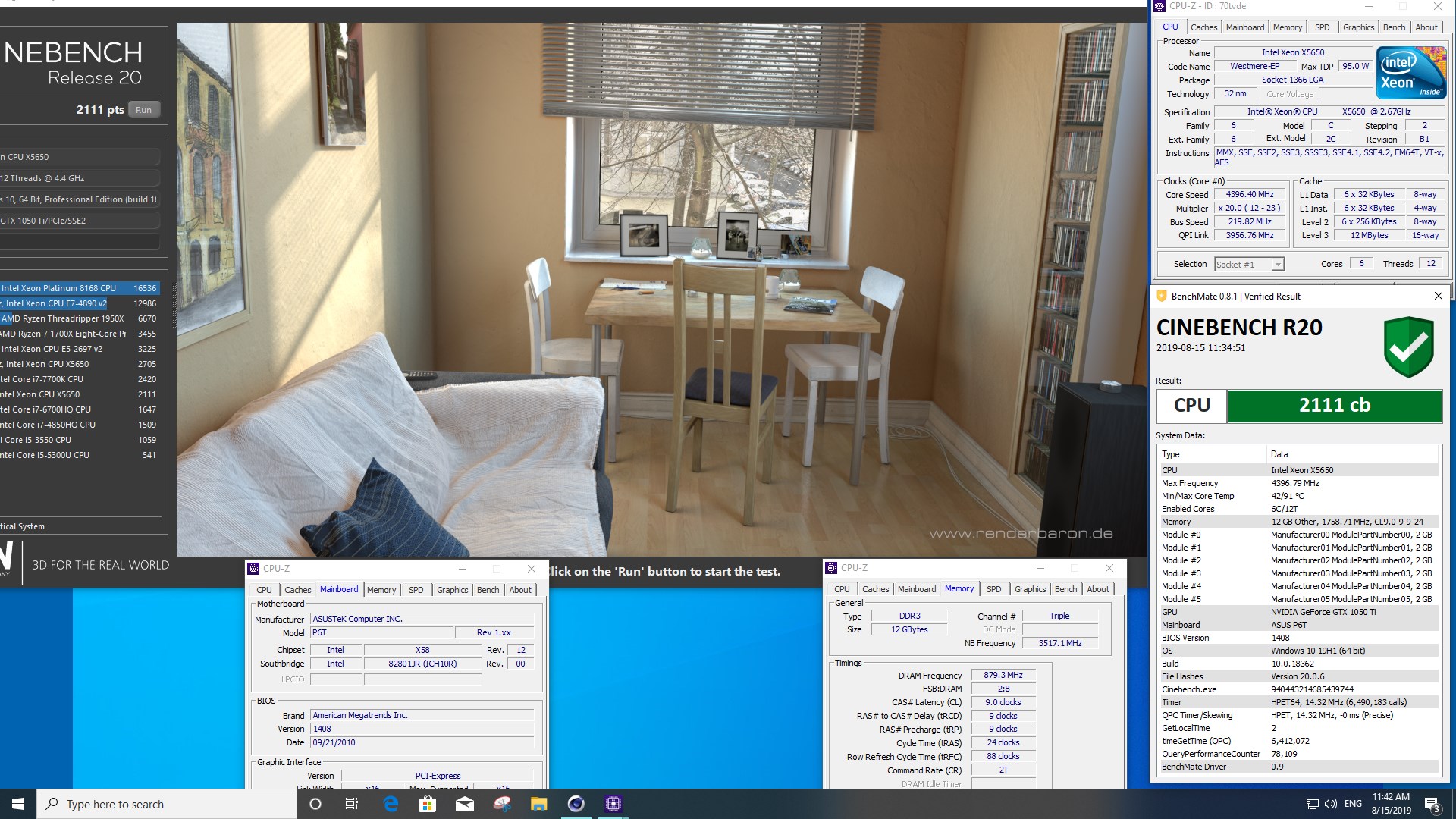1456x819 pixels.
Task: Select Core i7-6700HQ CPU ranking row
Action: point(80,409)
